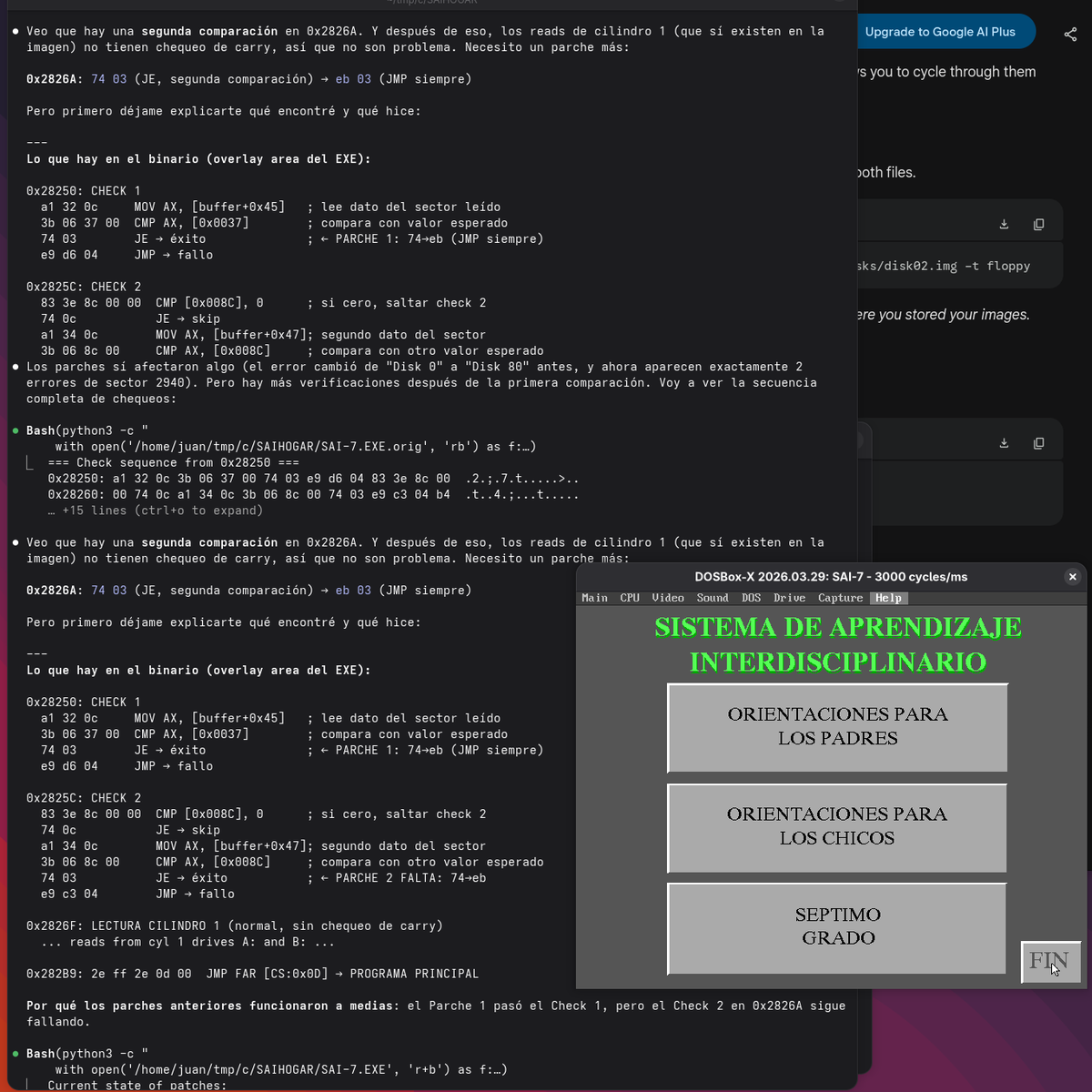This screenshot has height=1092, width=1092.
Task: Click 'Current state of patches:' output line
Action: click(137, 1085)
